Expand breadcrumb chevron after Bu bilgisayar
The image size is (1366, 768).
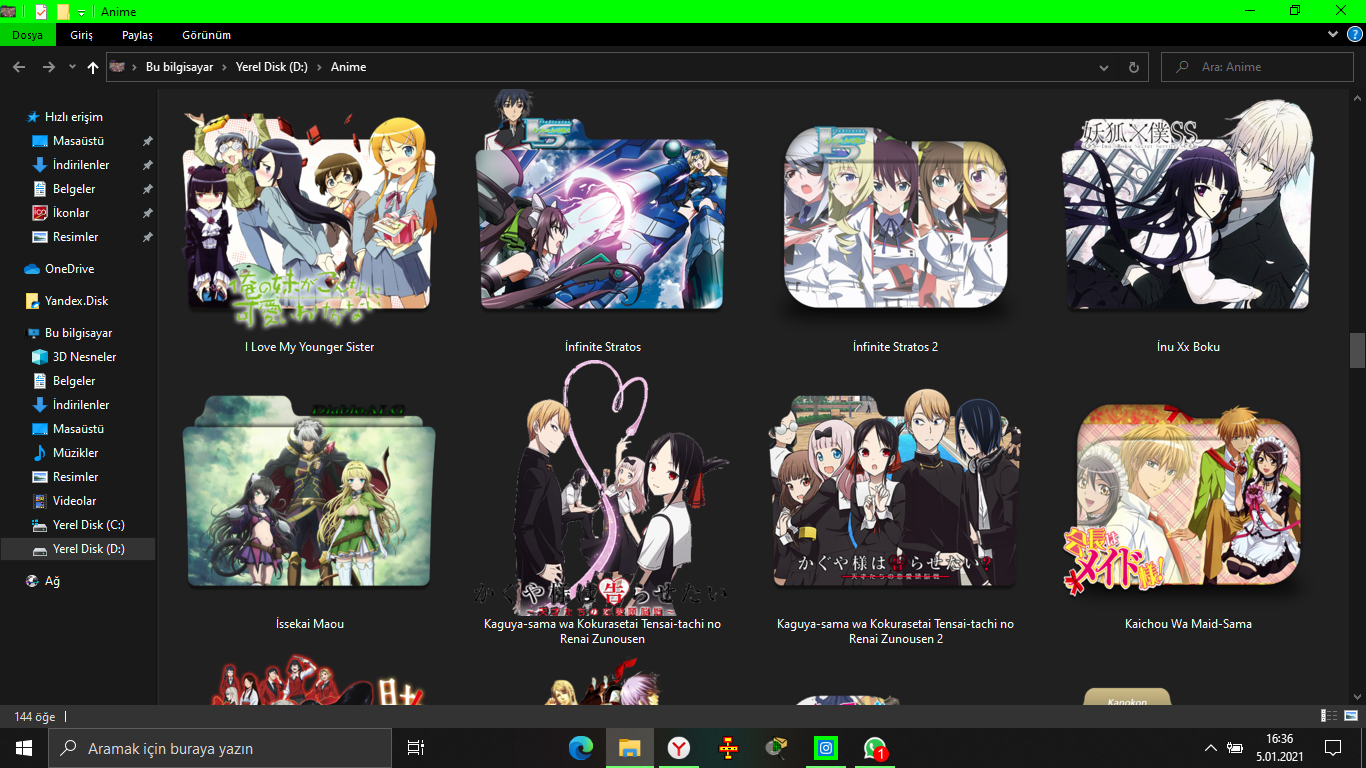coord(225,67)
